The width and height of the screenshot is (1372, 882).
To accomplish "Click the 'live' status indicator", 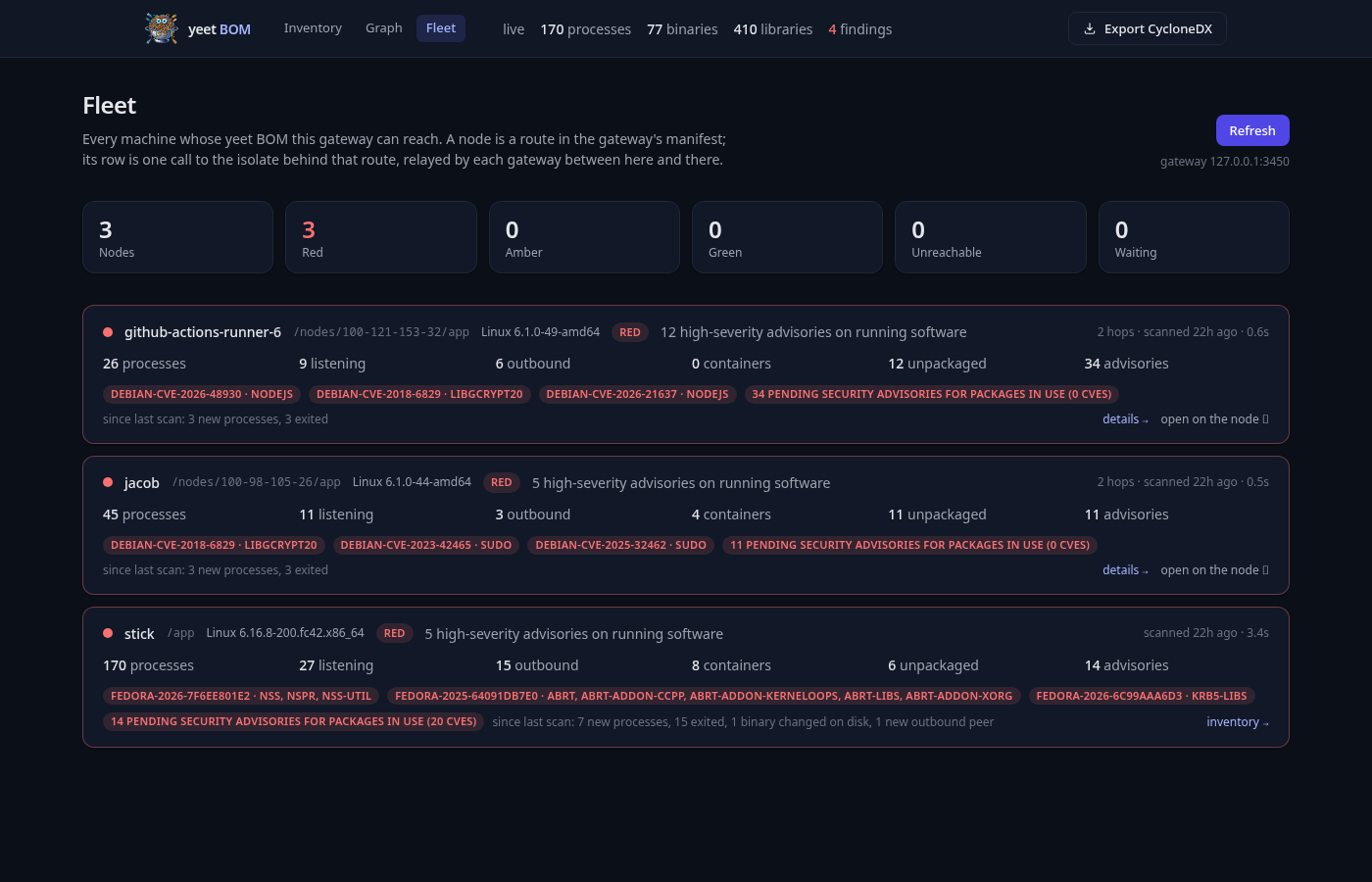I will pos(514,29).
